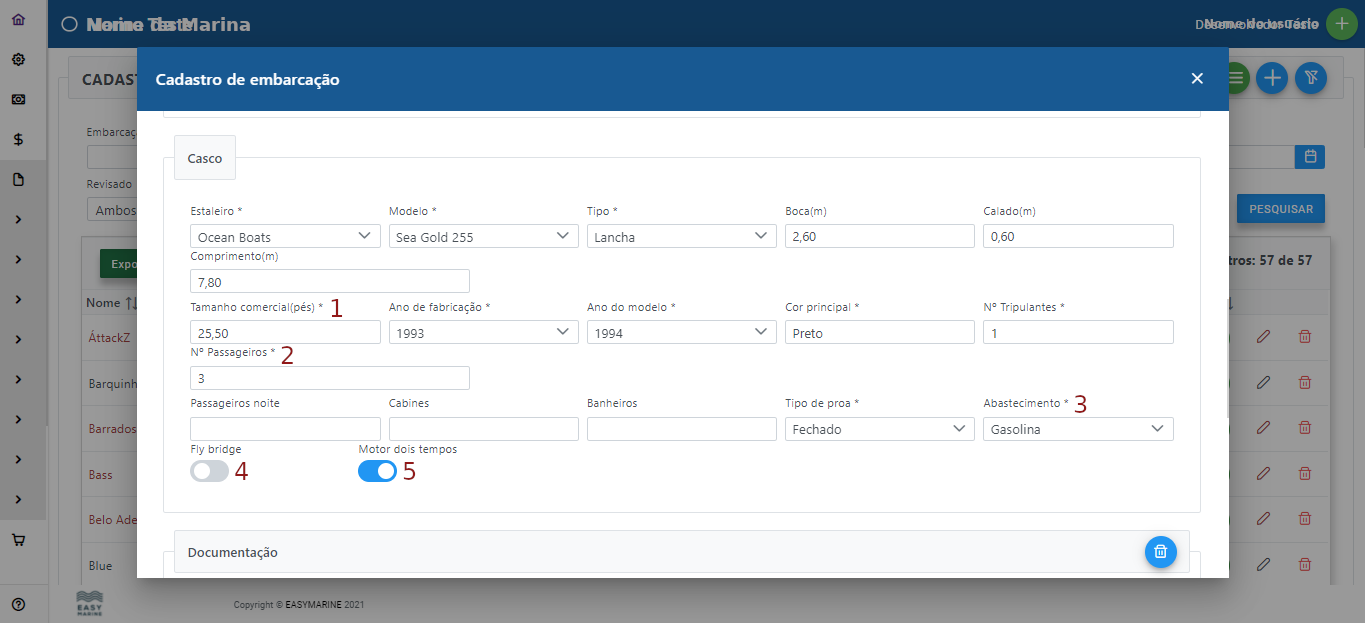This screenshot has height=623, width=1365.
Task: Click the help question mark icon
Action: pos(18,604)
